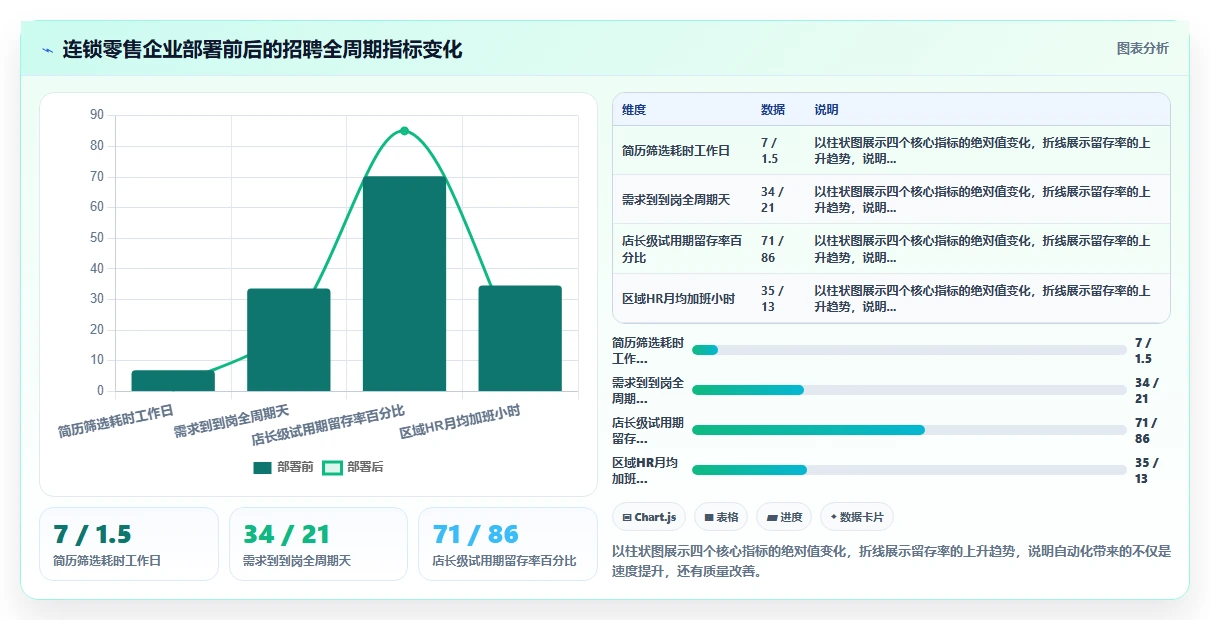Click the table data value 34 / 21
The image size is (1210, 620).
pos(773,200)
